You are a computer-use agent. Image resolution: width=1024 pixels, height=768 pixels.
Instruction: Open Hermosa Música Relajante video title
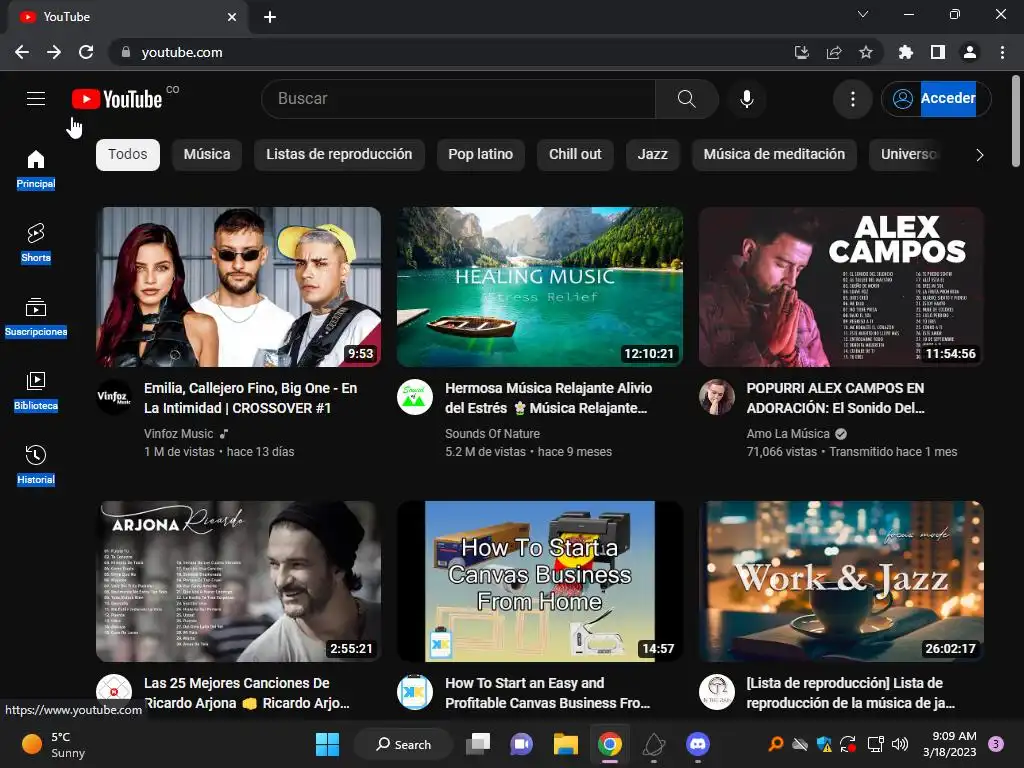tap(549, 398)
